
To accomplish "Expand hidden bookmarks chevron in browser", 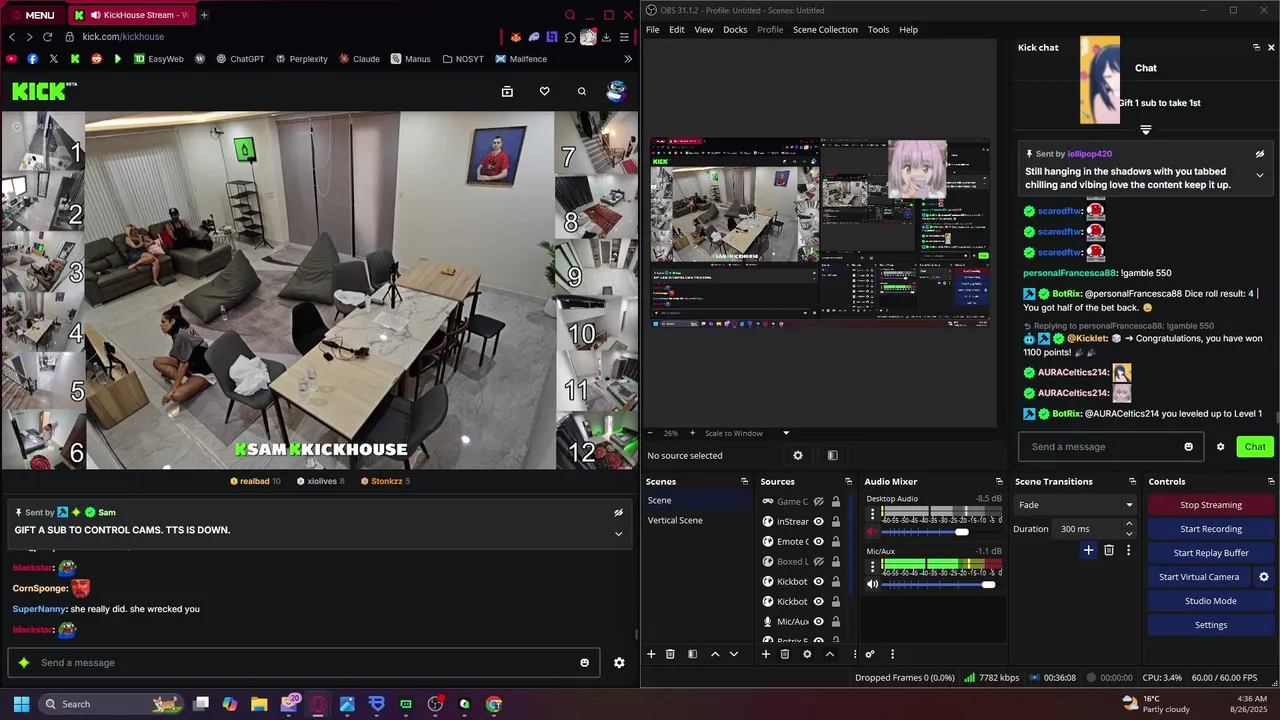I will click(628, 59).
